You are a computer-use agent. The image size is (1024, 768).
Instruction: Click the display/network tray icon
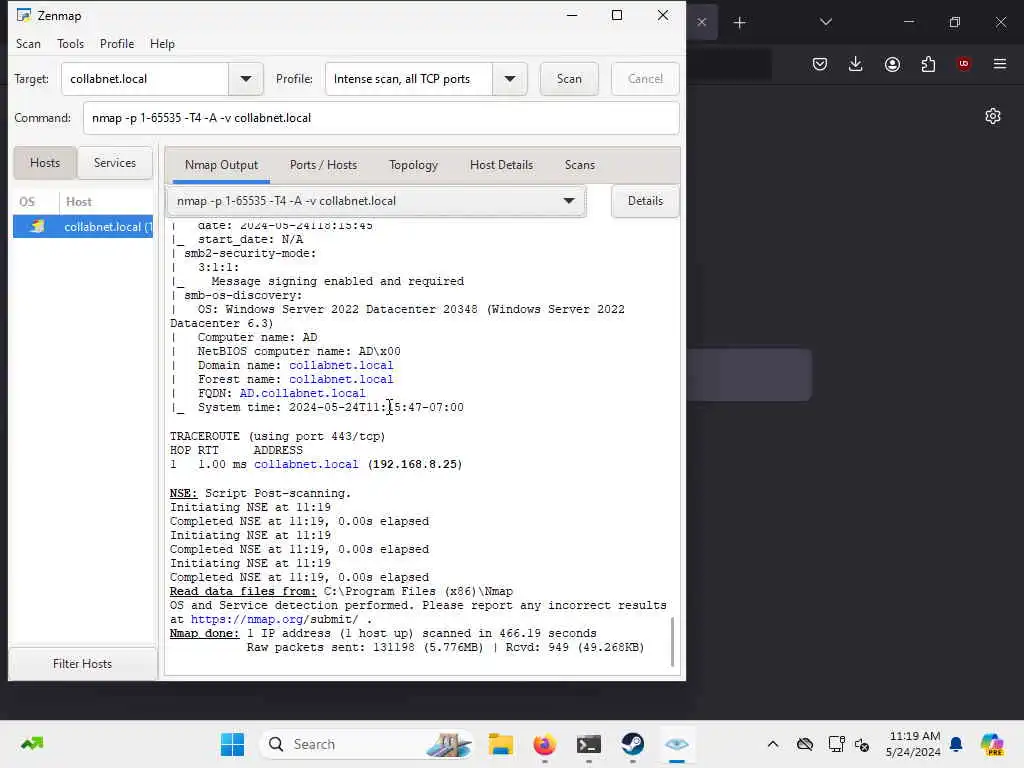836,744
